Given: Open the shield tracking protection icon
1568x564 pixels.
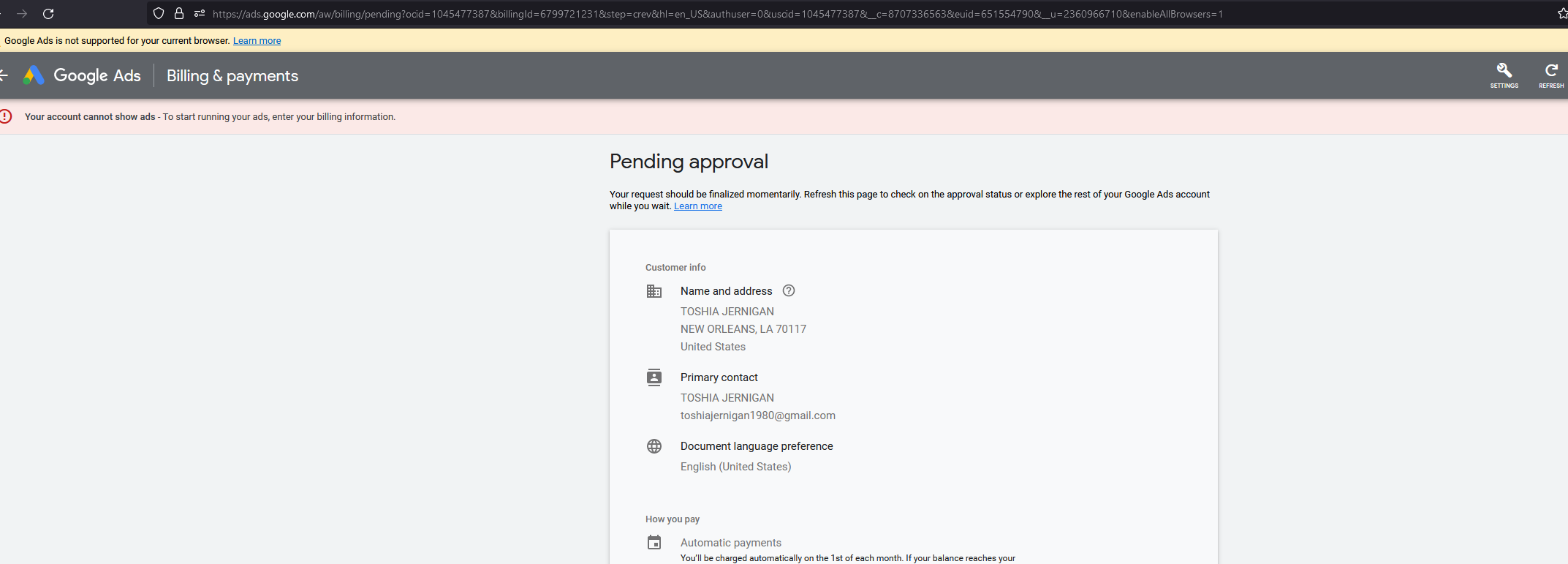Looking at the screenshot, I should pyautogui.click(x=159, y=13).
